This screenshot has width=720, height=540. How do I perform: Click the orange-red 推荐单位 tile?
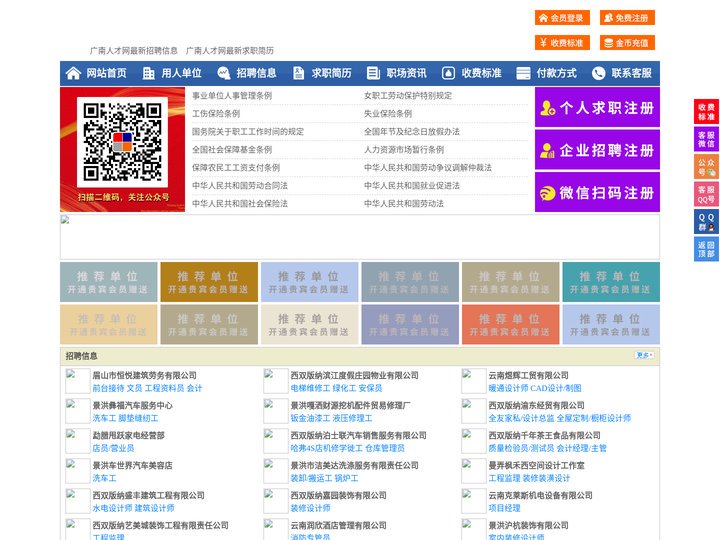(511, 325)
